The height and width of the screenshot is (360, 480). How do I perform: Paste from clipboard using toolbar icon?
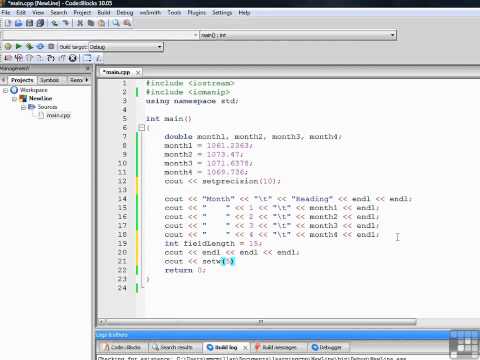[101, 23]
